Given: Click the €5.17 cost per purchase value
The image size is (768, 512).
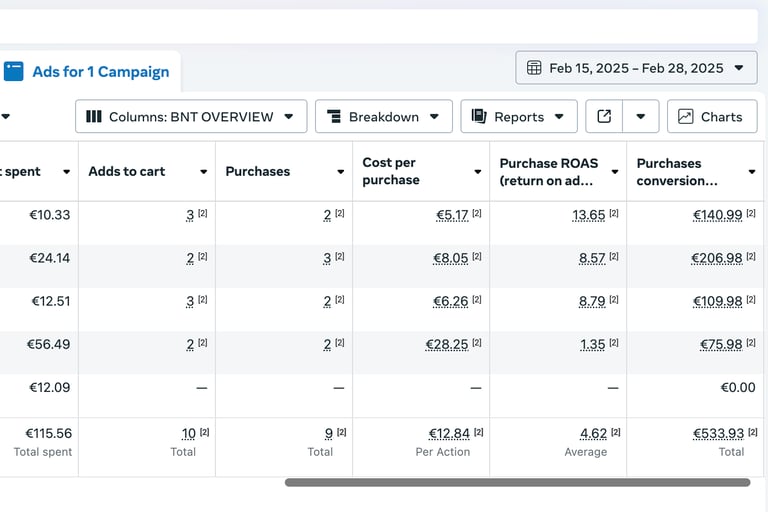Looking at the screenshot, I should [452, 215].
